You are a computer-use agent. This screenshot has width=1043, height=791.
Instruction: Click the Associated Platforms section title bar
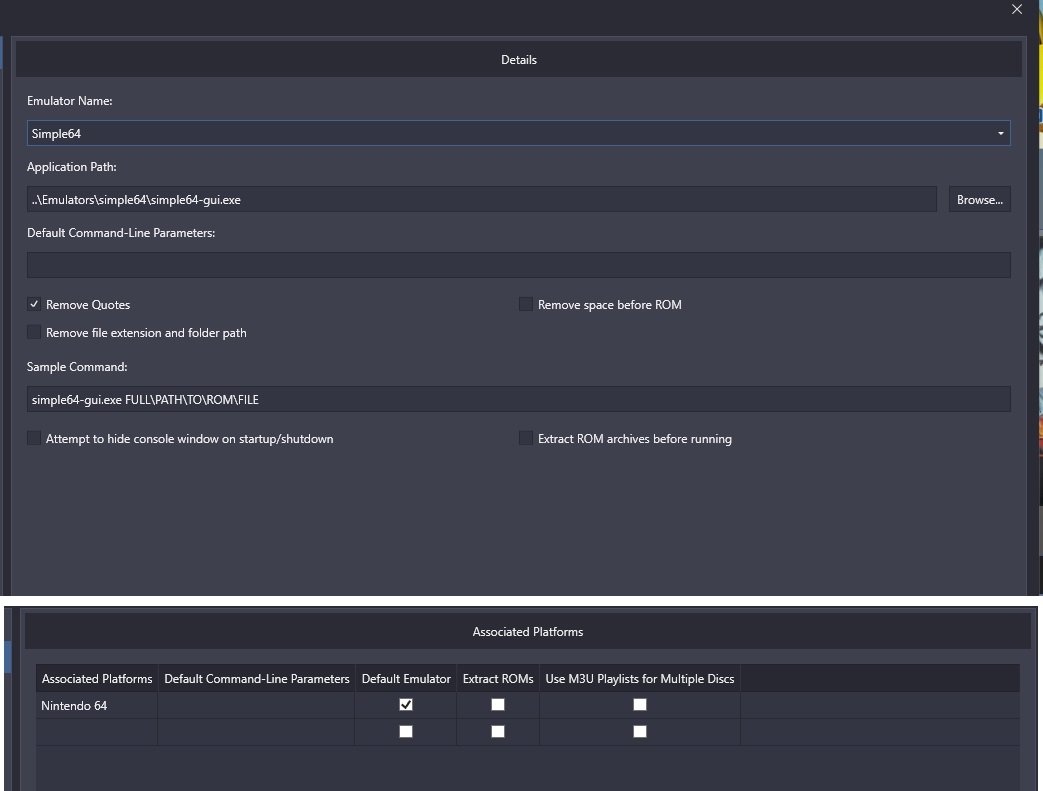[x=527, y=631]
